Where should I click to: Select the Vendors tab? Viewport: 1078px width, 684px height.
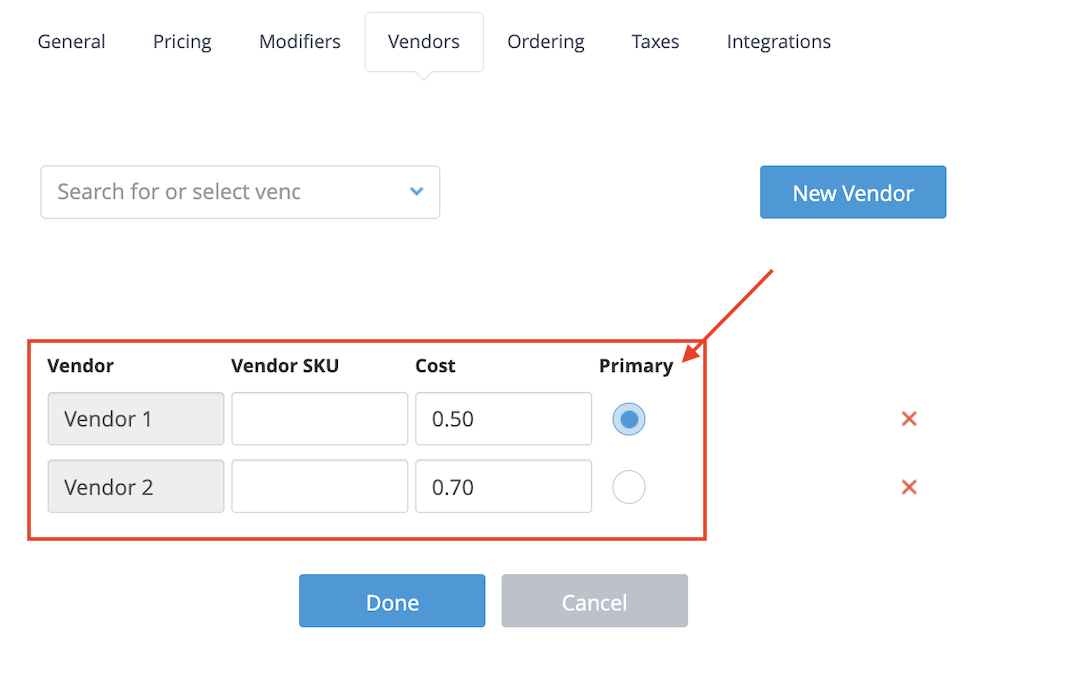point(424,42)
